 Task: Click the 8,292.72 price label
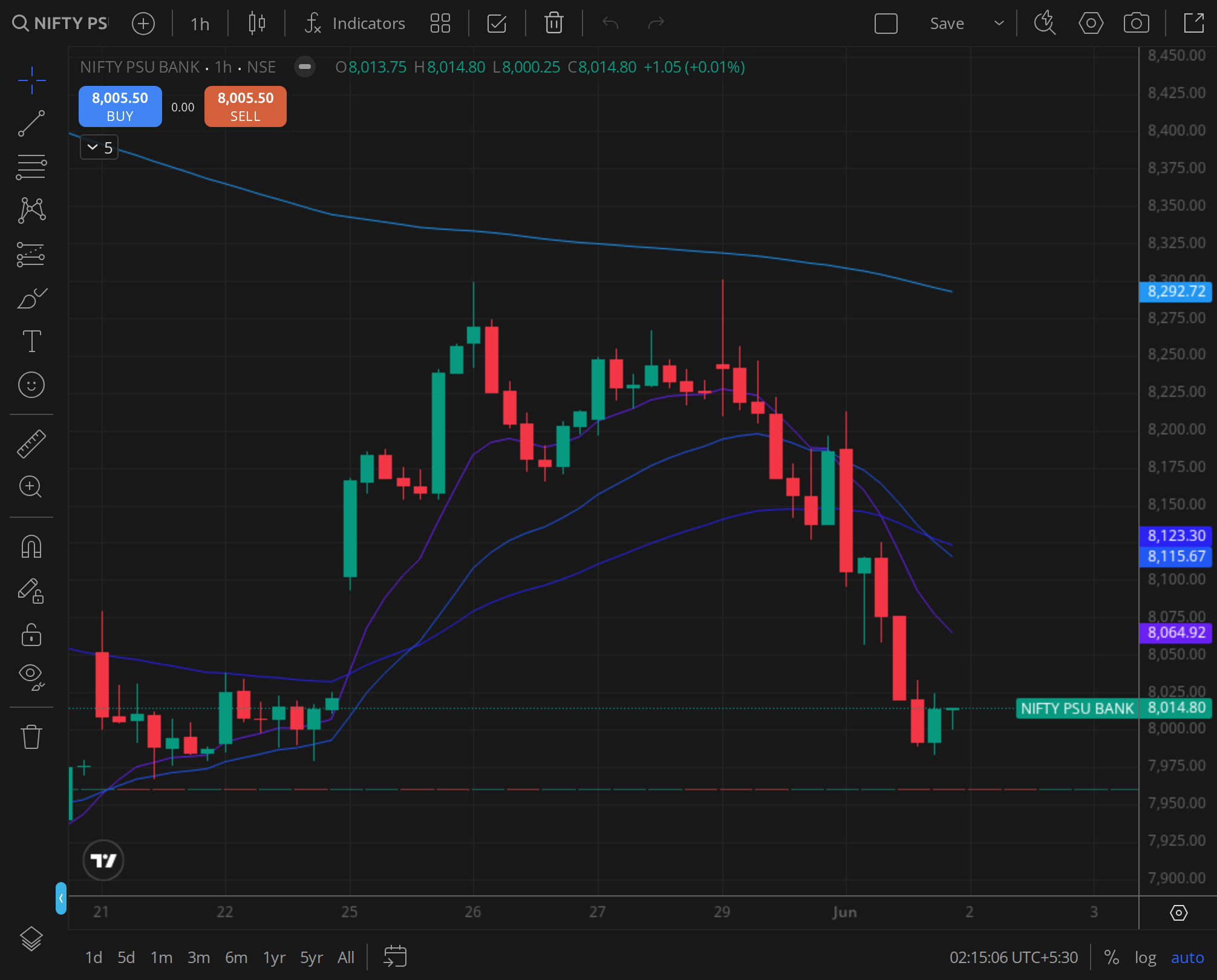(1176, 292)
